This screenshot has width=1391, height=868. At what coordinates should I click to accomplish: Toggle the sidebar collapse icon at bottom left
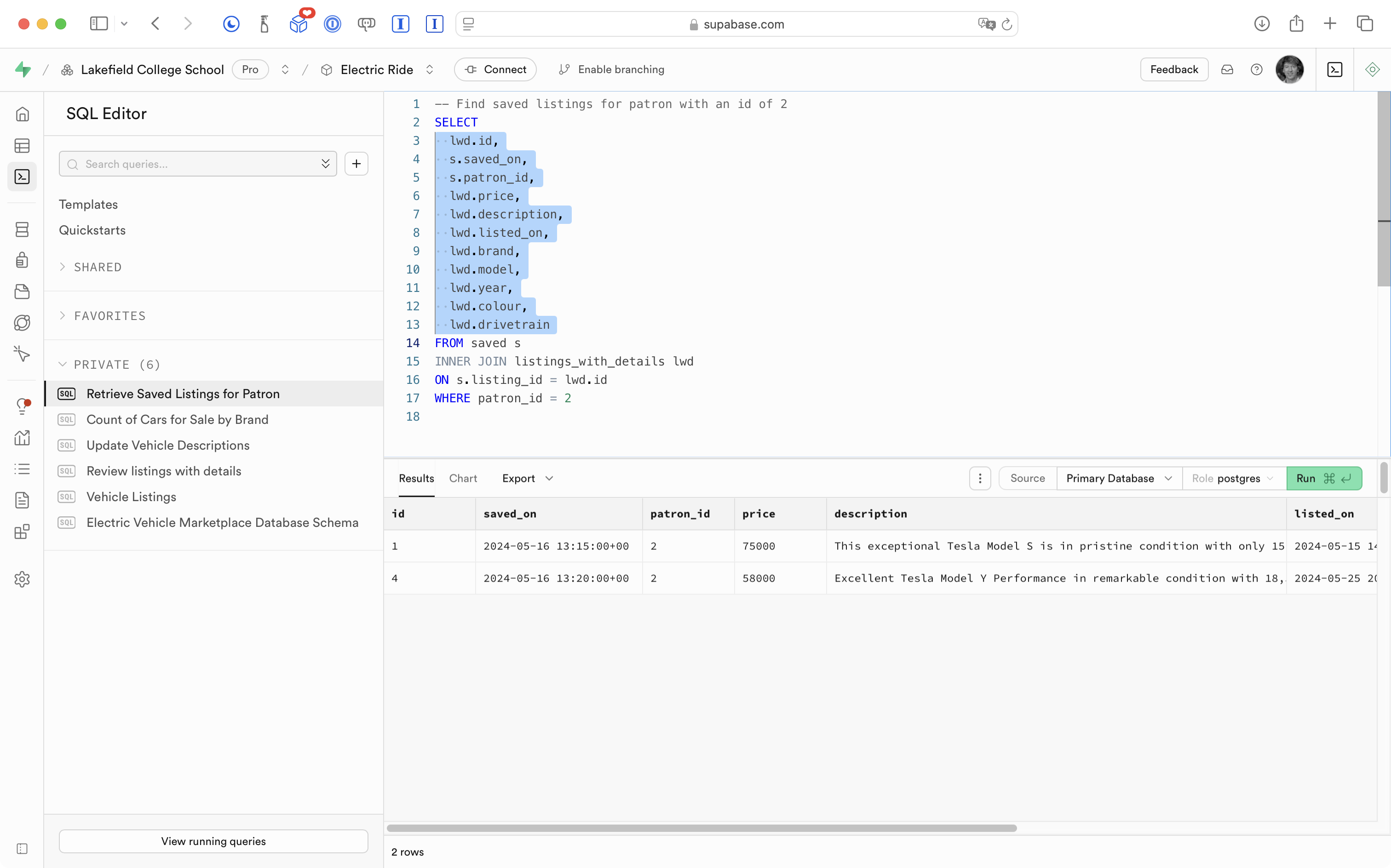[22, 849]
